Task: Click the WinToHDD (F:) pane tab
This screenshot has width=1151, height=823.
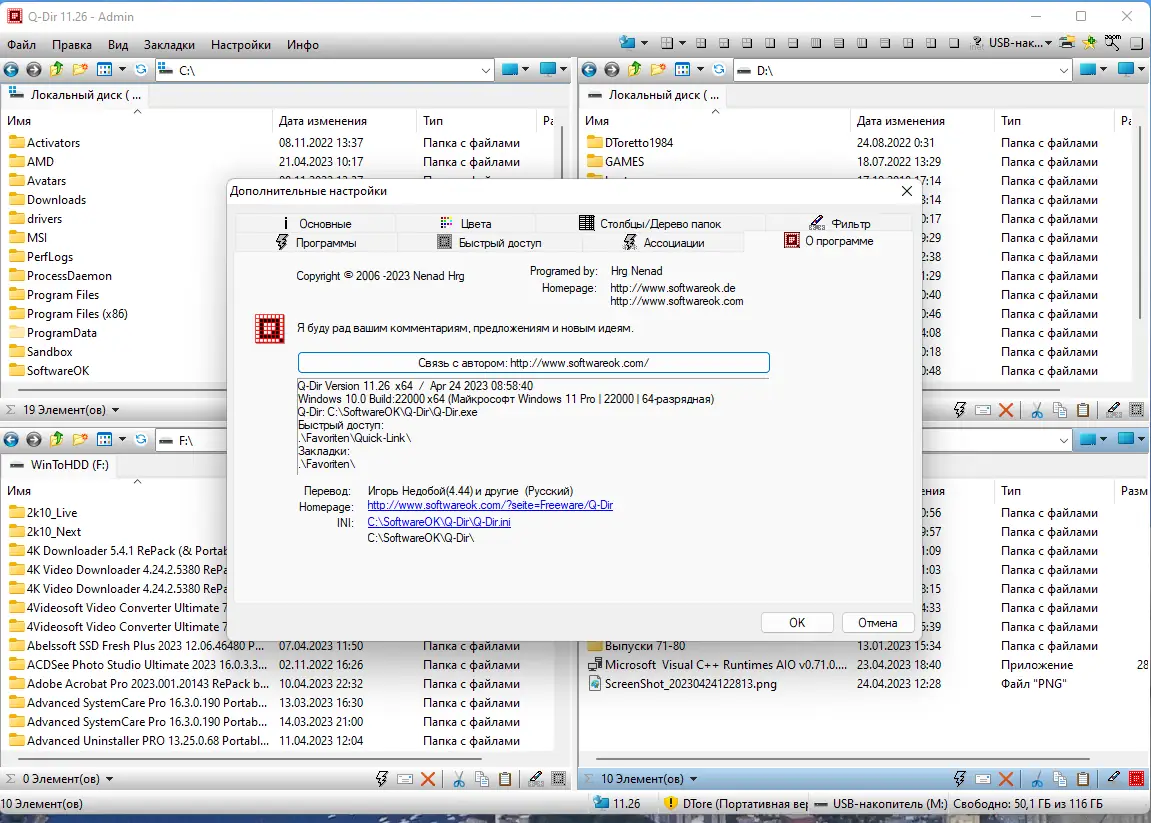Action: pos(60,465)
